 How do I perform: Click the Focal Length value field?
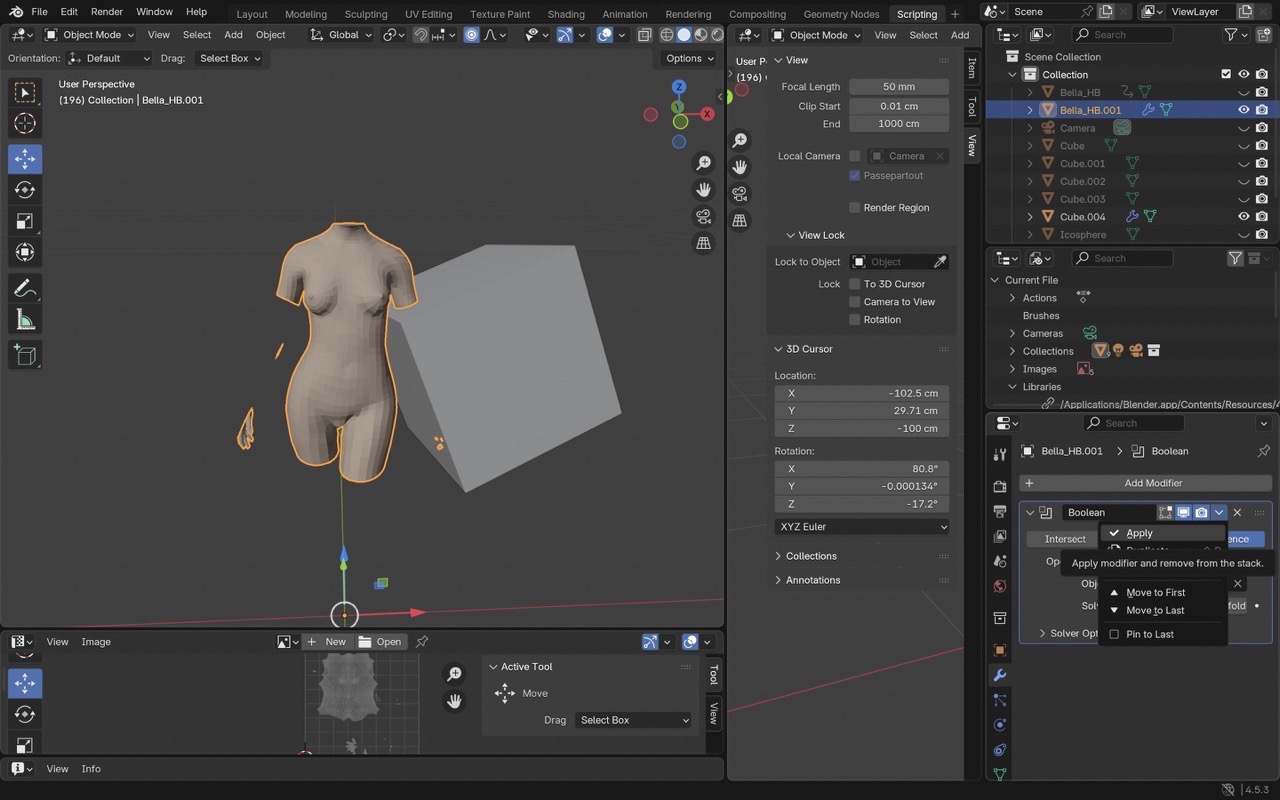[898, 87]
